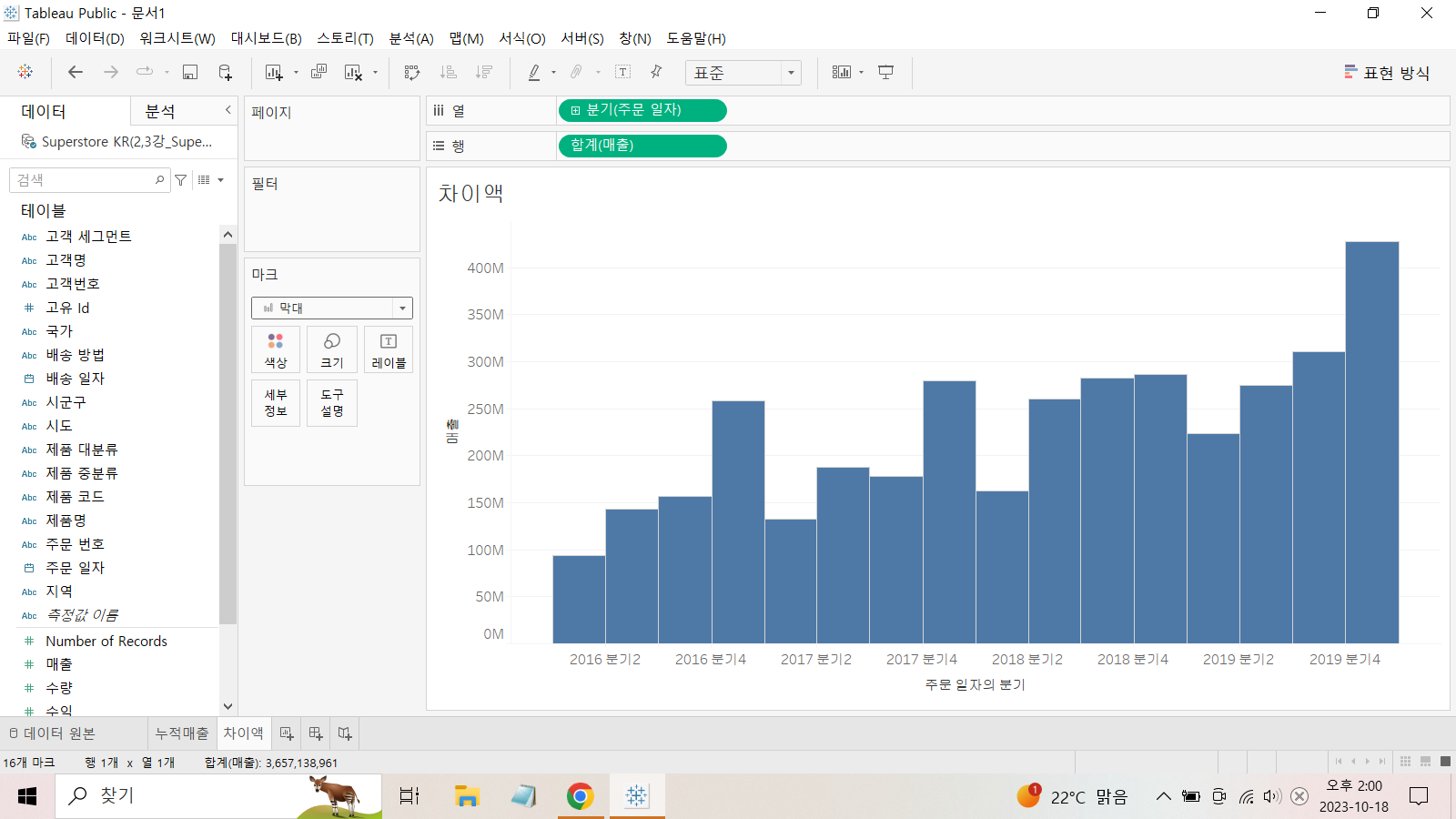Click the 분기(주문 일자) pill on columns

642,110
